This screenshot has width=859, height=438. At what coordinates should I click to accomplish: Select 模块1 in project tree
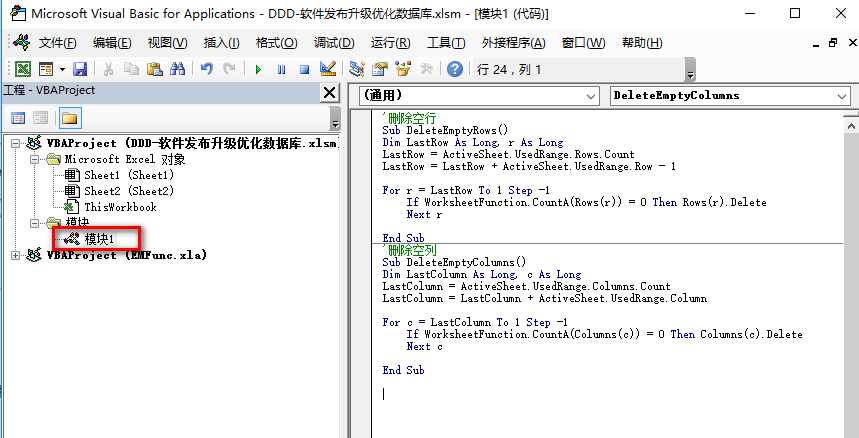click(x=99, y=239)
